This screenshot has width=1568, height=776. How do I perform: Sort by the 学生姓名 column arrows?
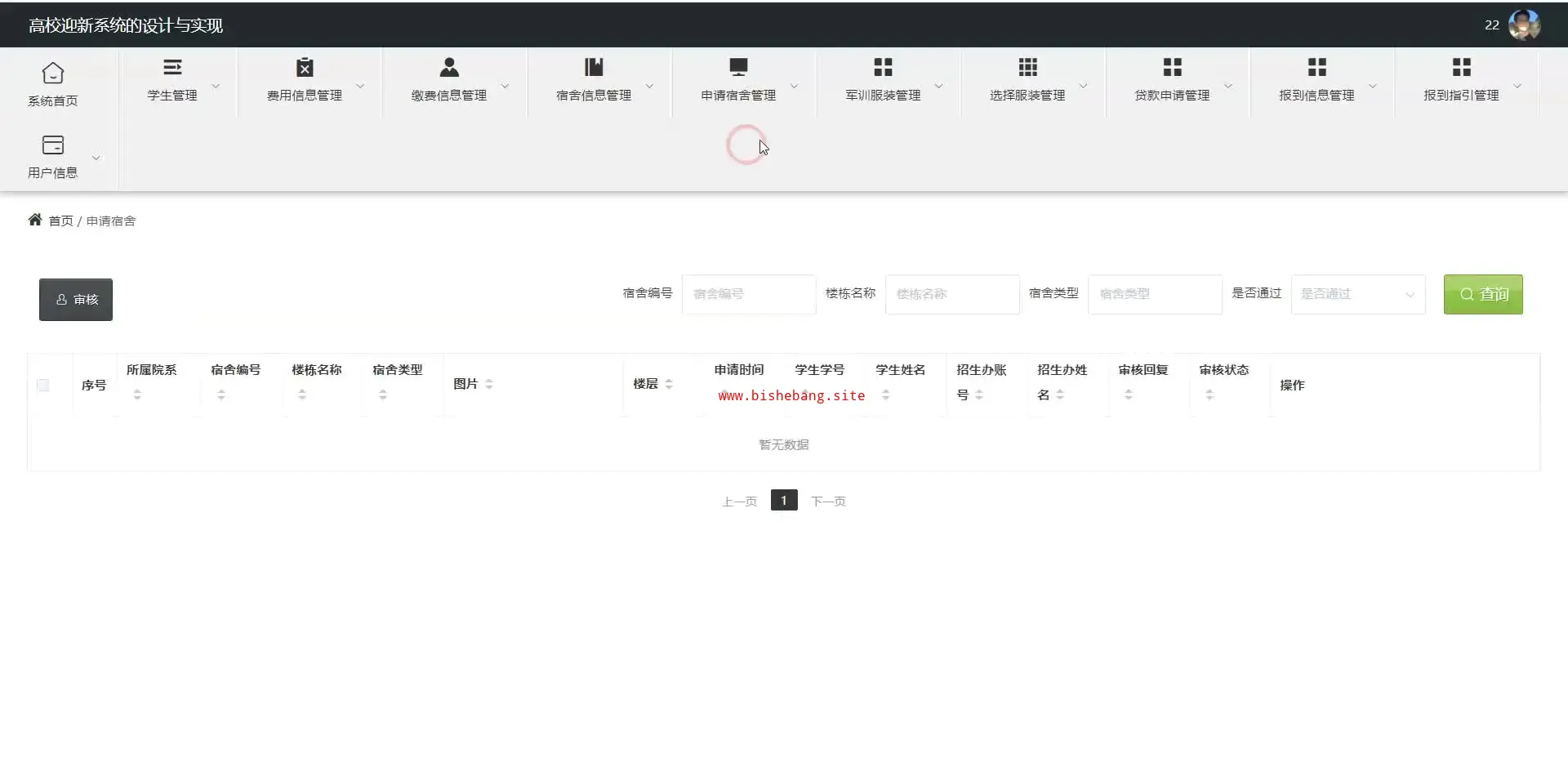pyautogui.click(x=886, y=395)
